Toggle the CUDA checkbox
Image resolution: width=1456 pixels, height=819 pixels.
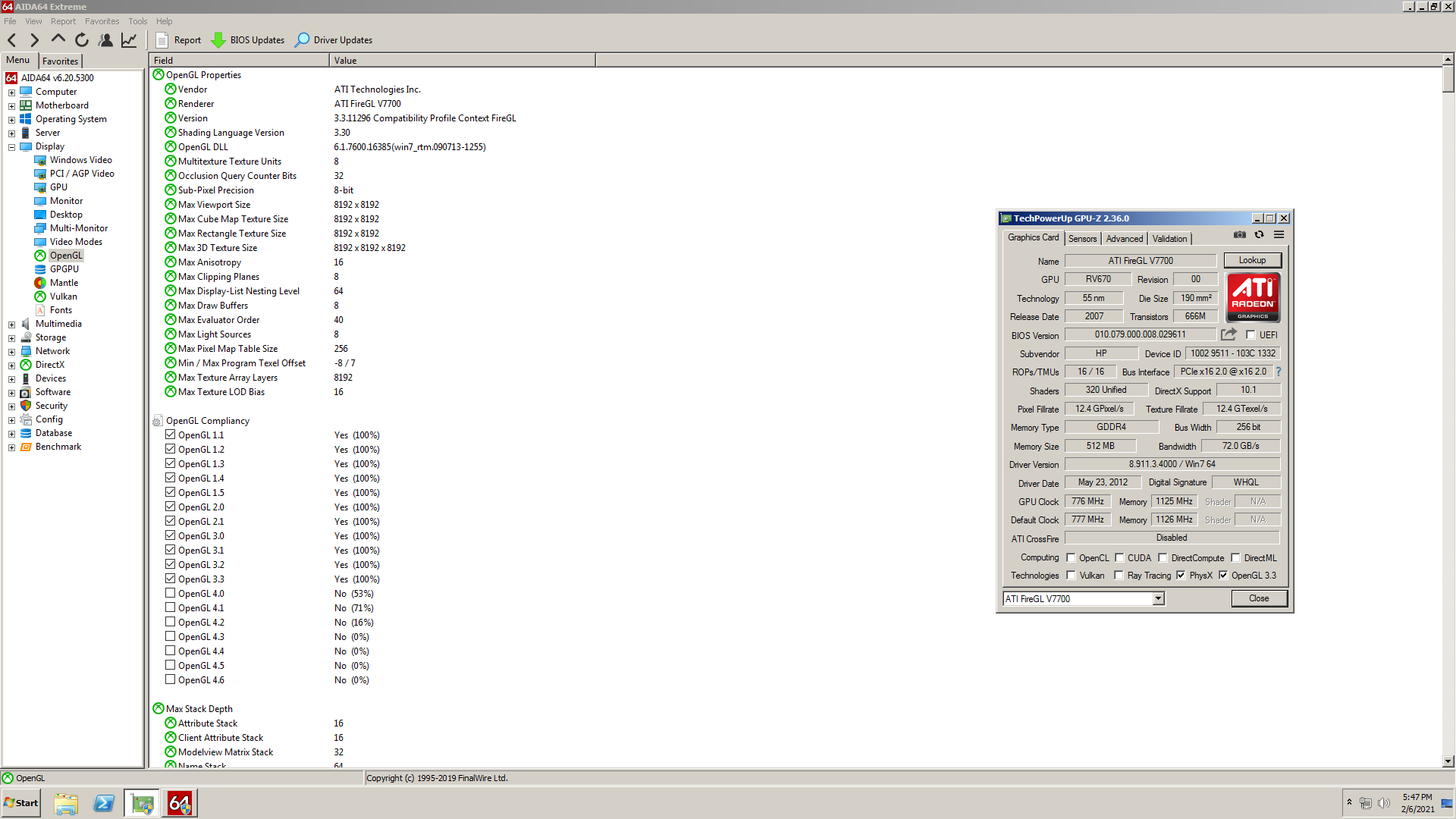pos(1119,557)
